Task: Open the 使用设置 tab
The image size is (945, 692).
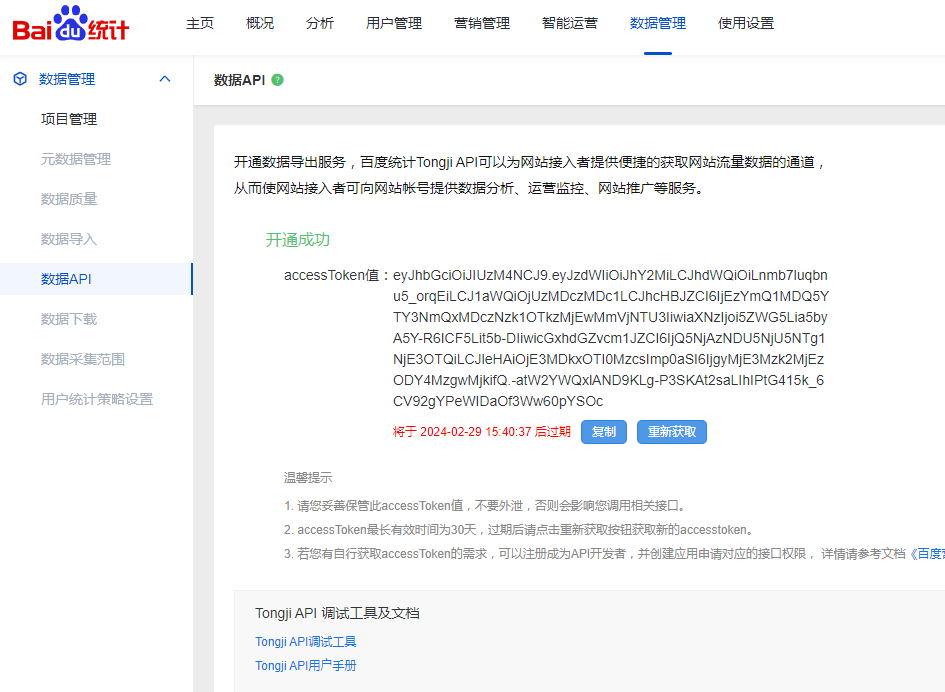Action: click(x=746, y=24)
